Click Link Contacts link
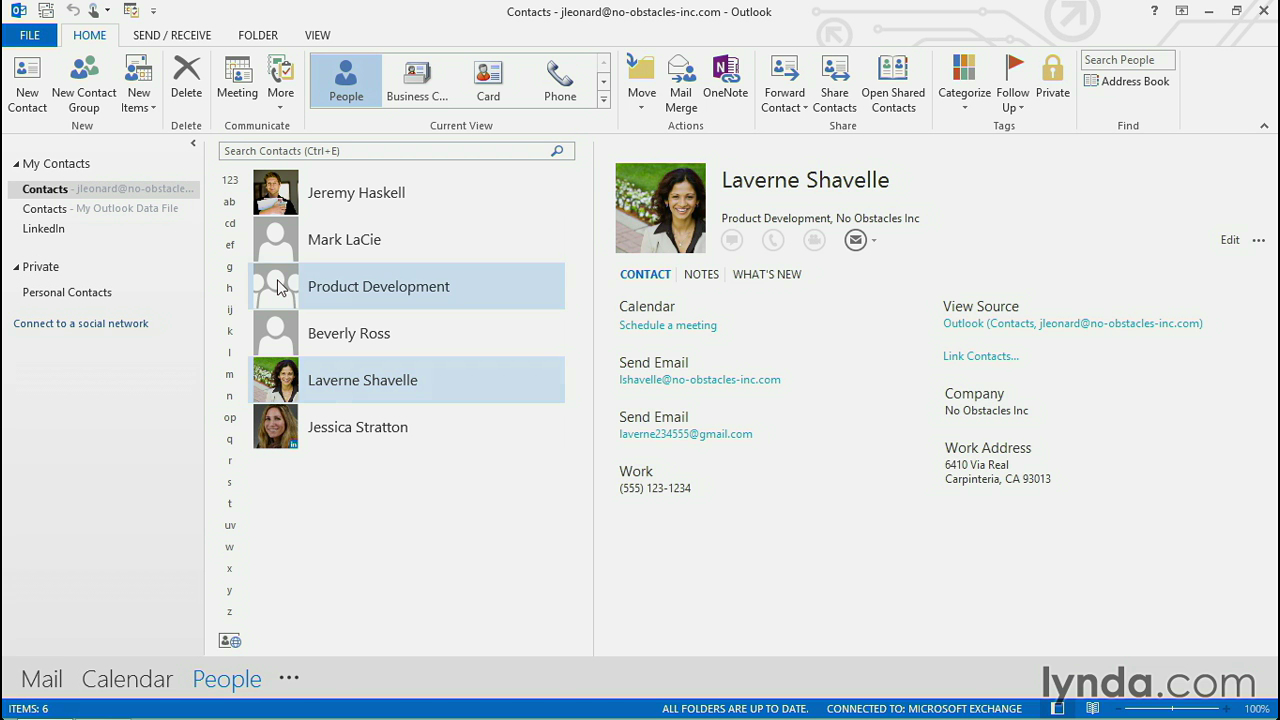This screenshot has width=1280, height=720. [981, 356]
